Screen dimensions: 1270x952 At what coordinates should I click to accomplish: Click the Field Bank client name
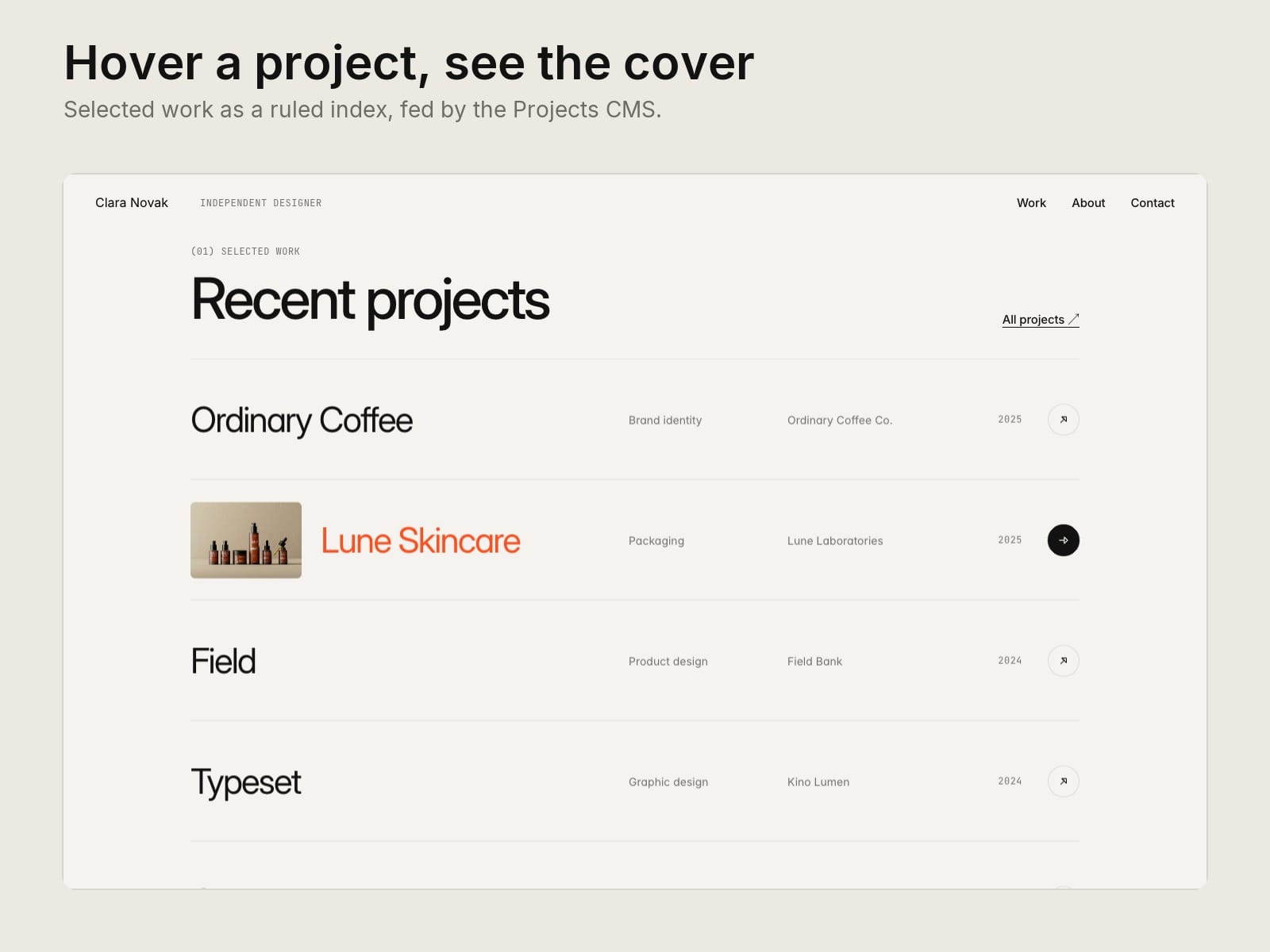(814, 662)
